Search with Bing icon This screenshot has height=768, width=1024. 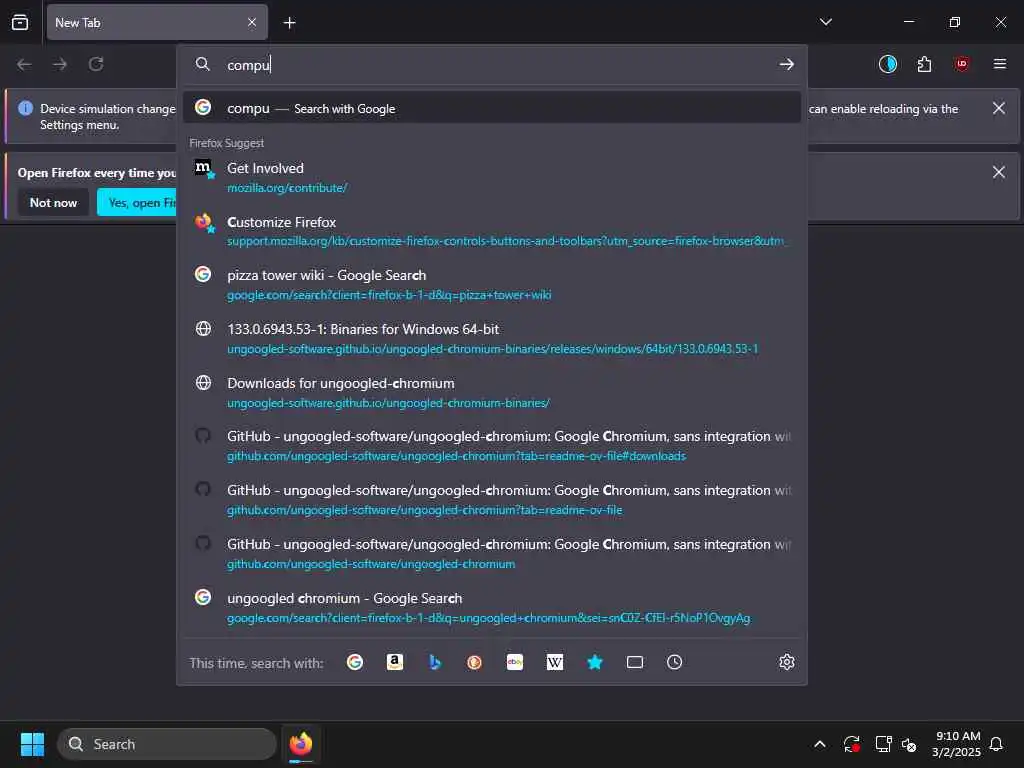point(435,662)
